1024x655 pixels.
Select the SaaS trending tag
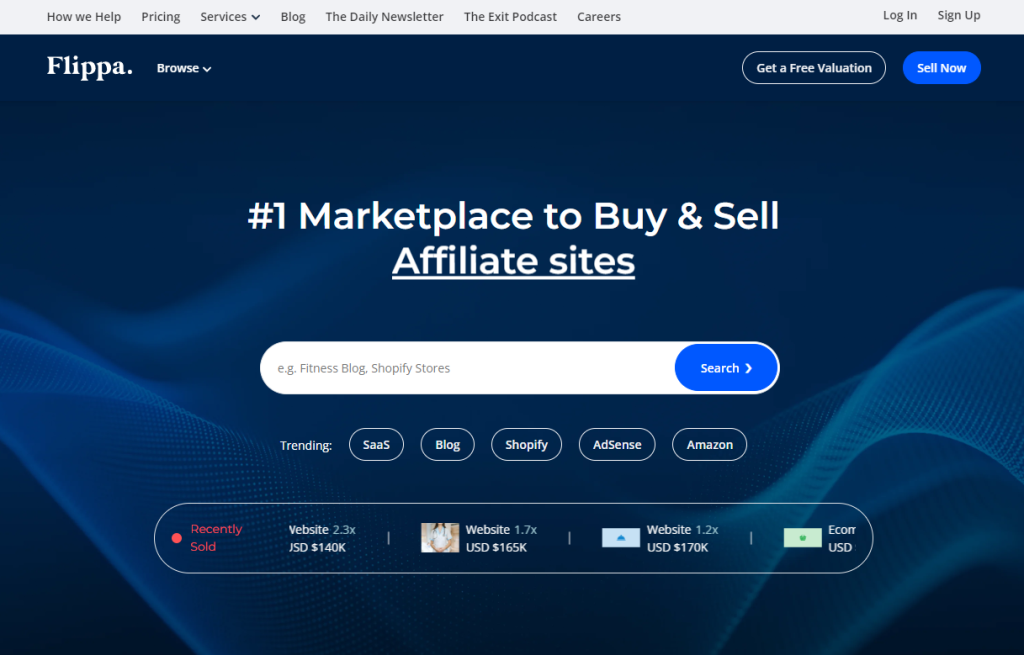point(376,445)
